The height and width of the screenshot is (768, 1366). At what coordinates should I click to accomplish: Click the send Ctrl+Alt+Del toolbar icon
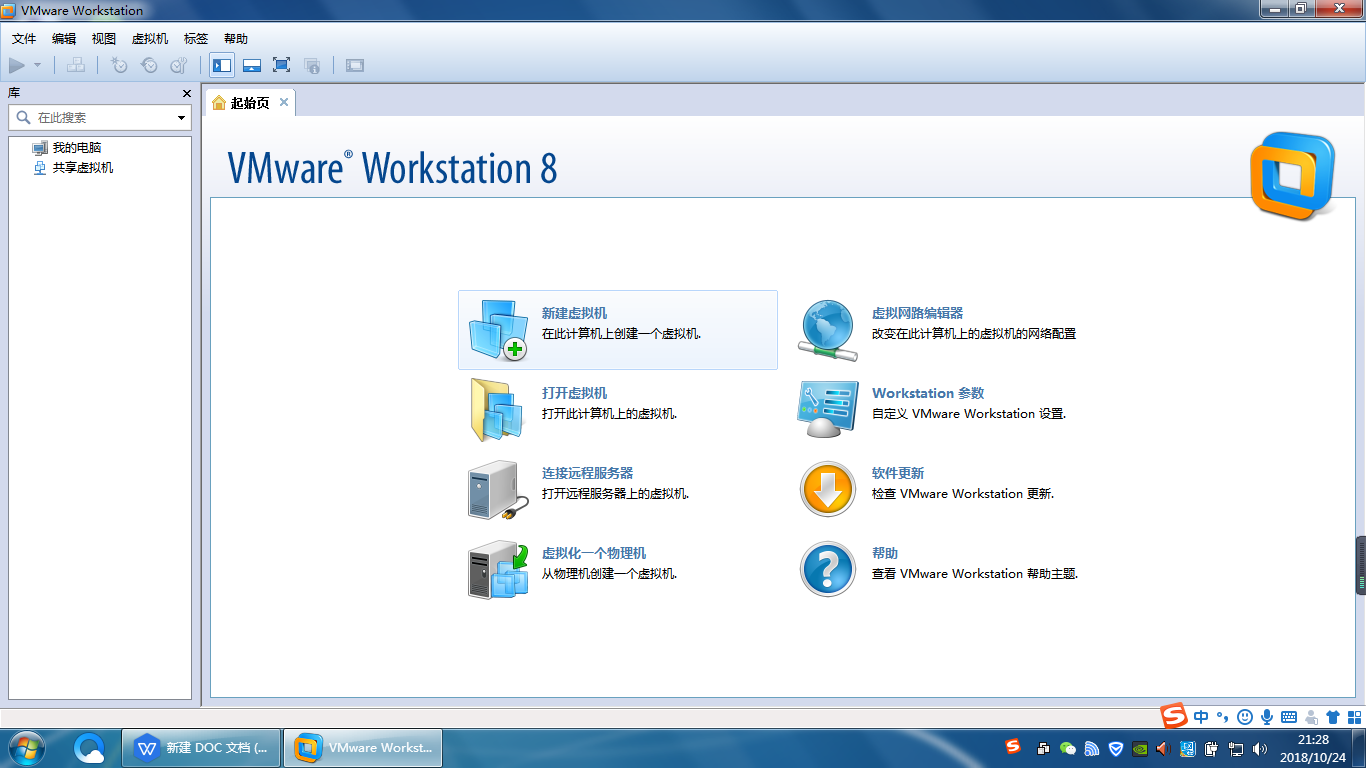[x=75, y=65]
